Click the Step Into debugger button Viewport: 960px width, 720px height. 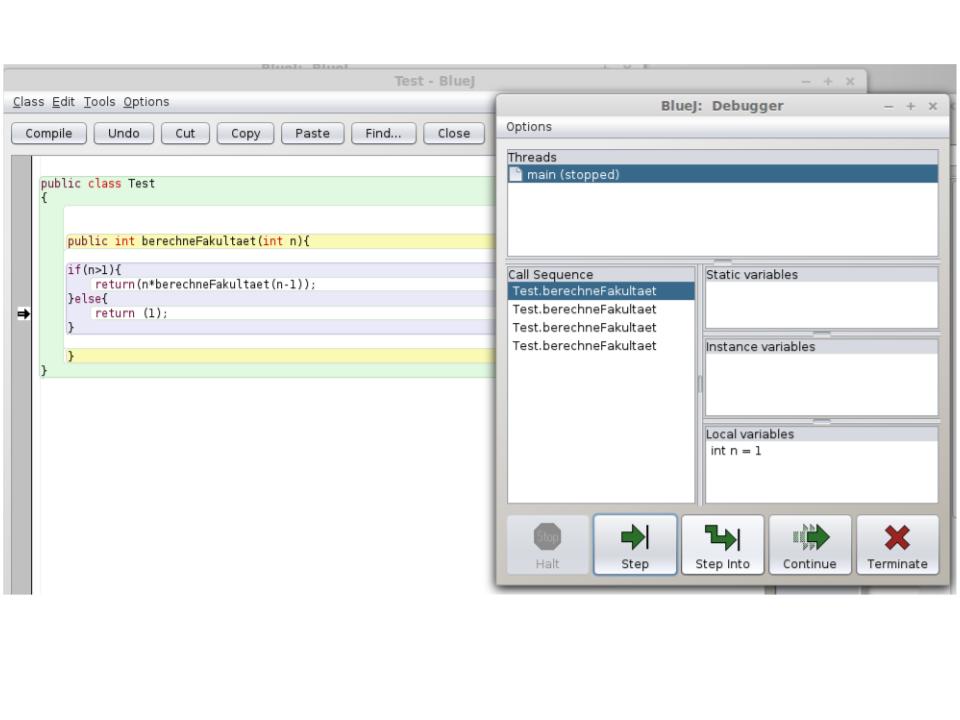tap(722, 544)
